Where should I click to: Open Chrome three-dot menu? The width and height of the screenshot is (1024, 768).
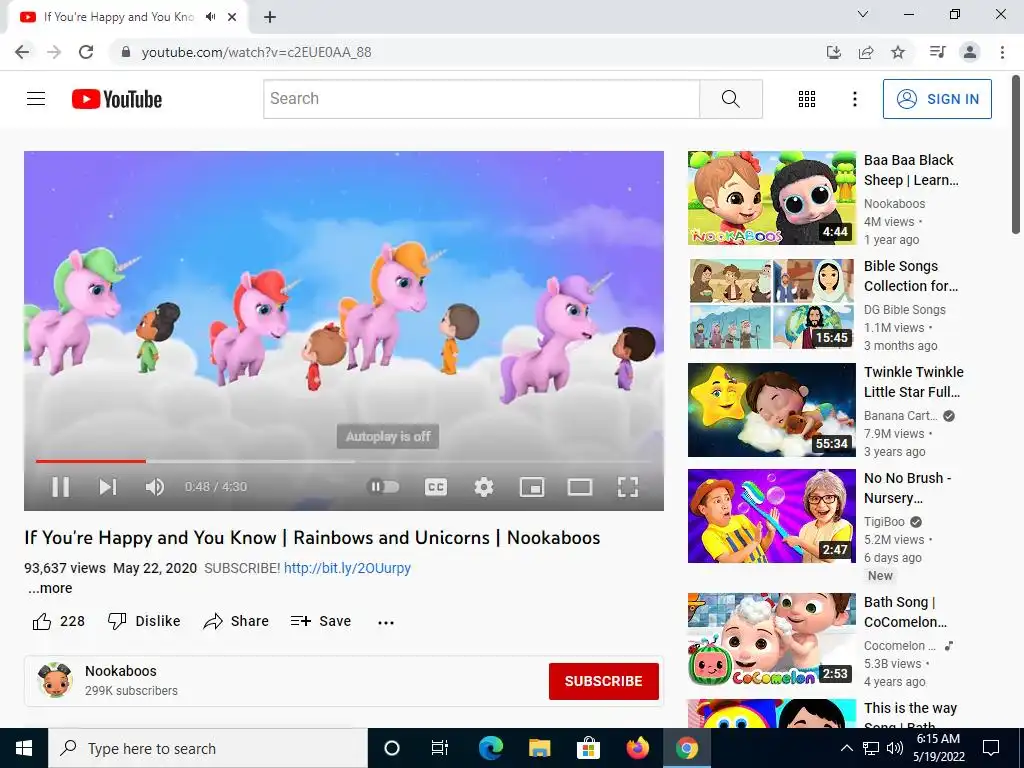(x=1002, y=52)
